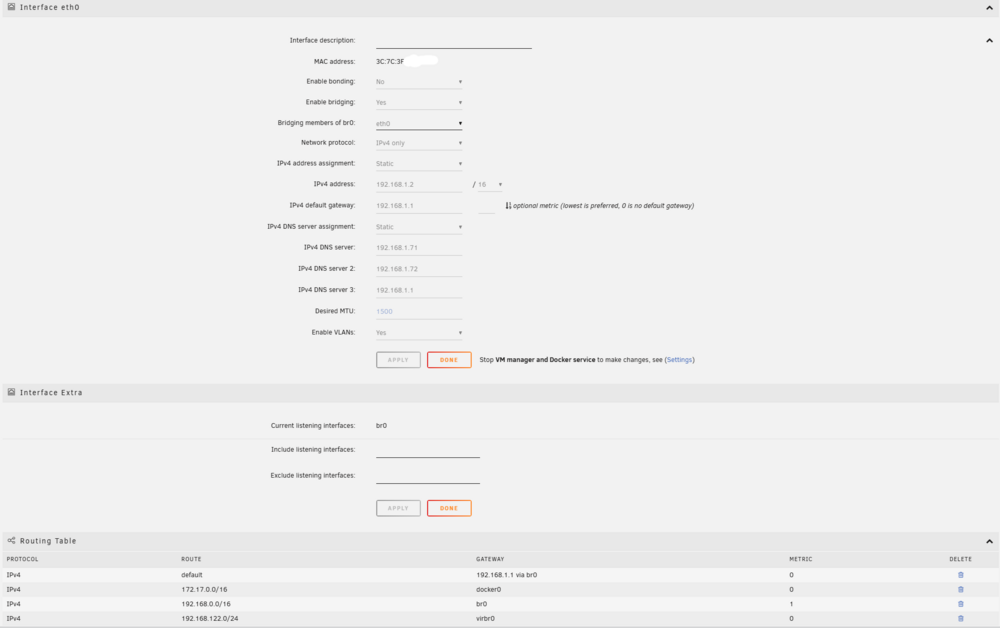Click the MAC address value 3C:7C:3F
Screen dimensions: 1000x628
[x=390, y=61]
